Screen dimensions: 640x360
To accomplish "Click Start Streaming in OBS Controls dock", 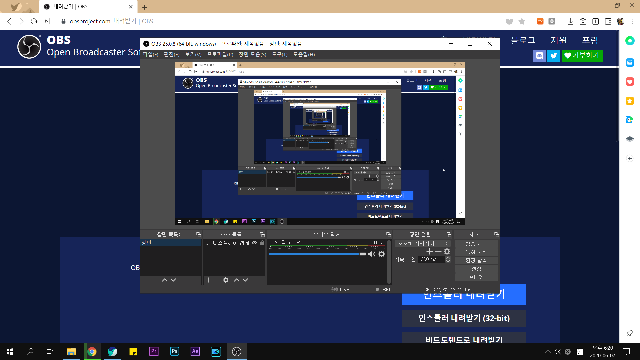I will point(476,244).
